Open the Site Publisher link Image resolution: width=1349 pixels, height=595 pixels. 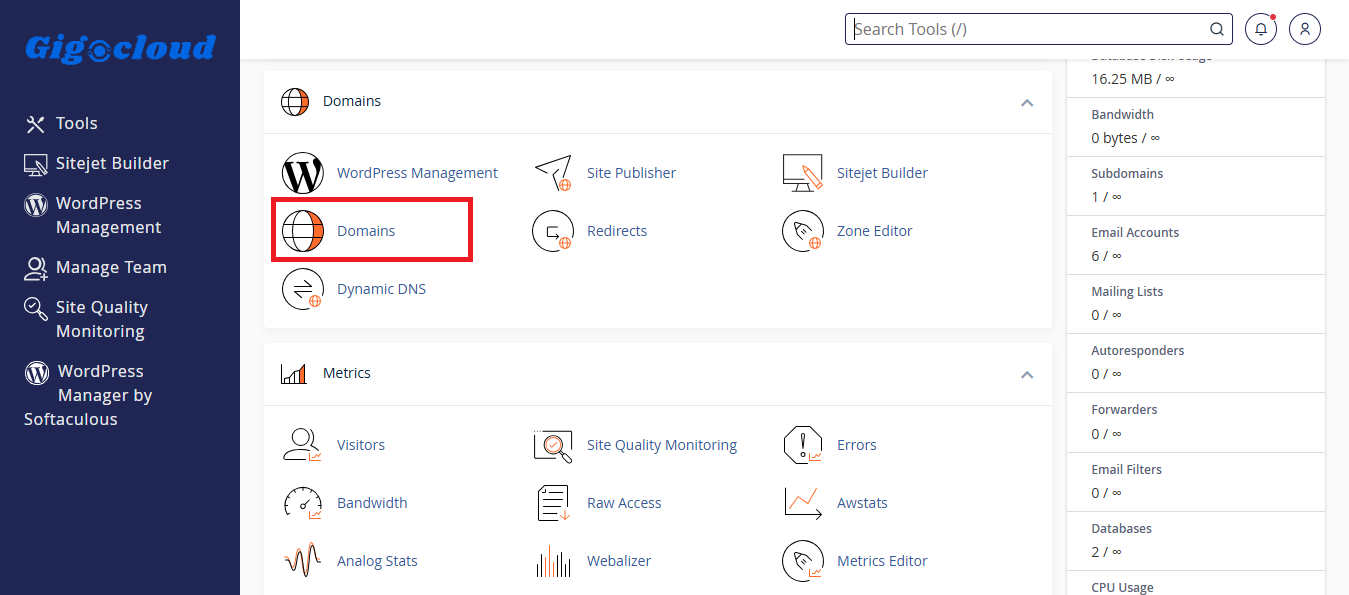(x=631, y=173)
